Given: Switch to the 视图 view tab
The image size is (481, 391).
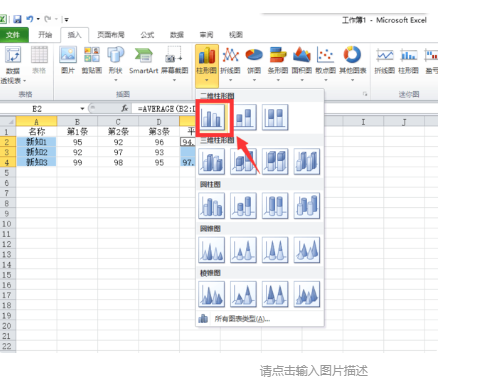Looking at the screenshot, I should [x=236, y=35].
